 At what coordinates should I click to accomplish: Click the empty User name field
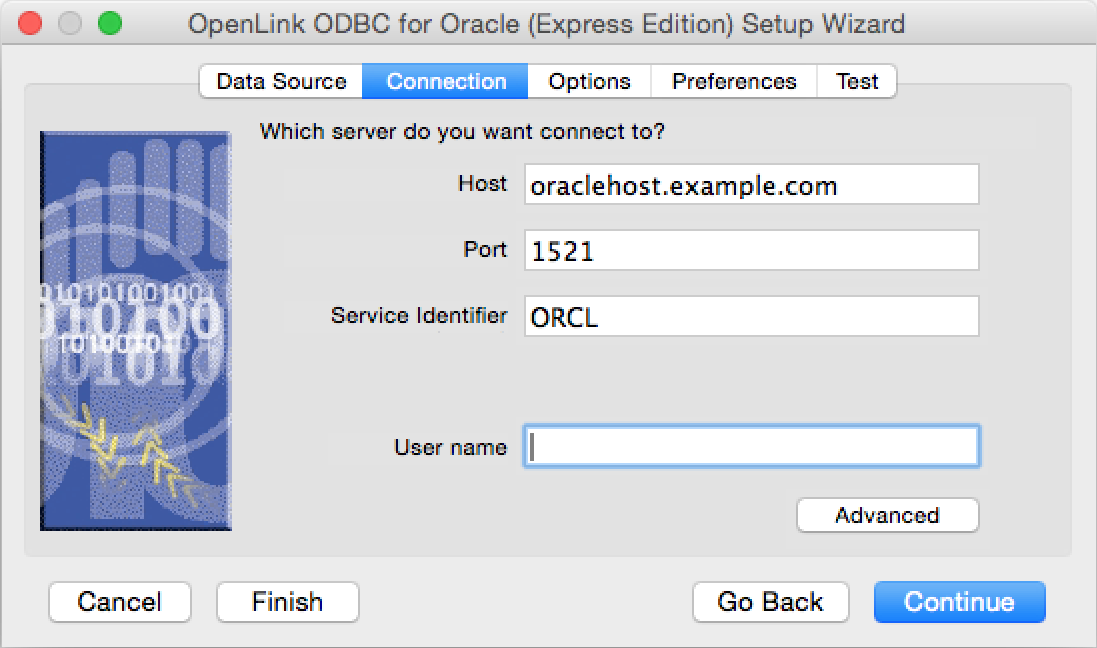pyautogui.click(x=752, y=446)
